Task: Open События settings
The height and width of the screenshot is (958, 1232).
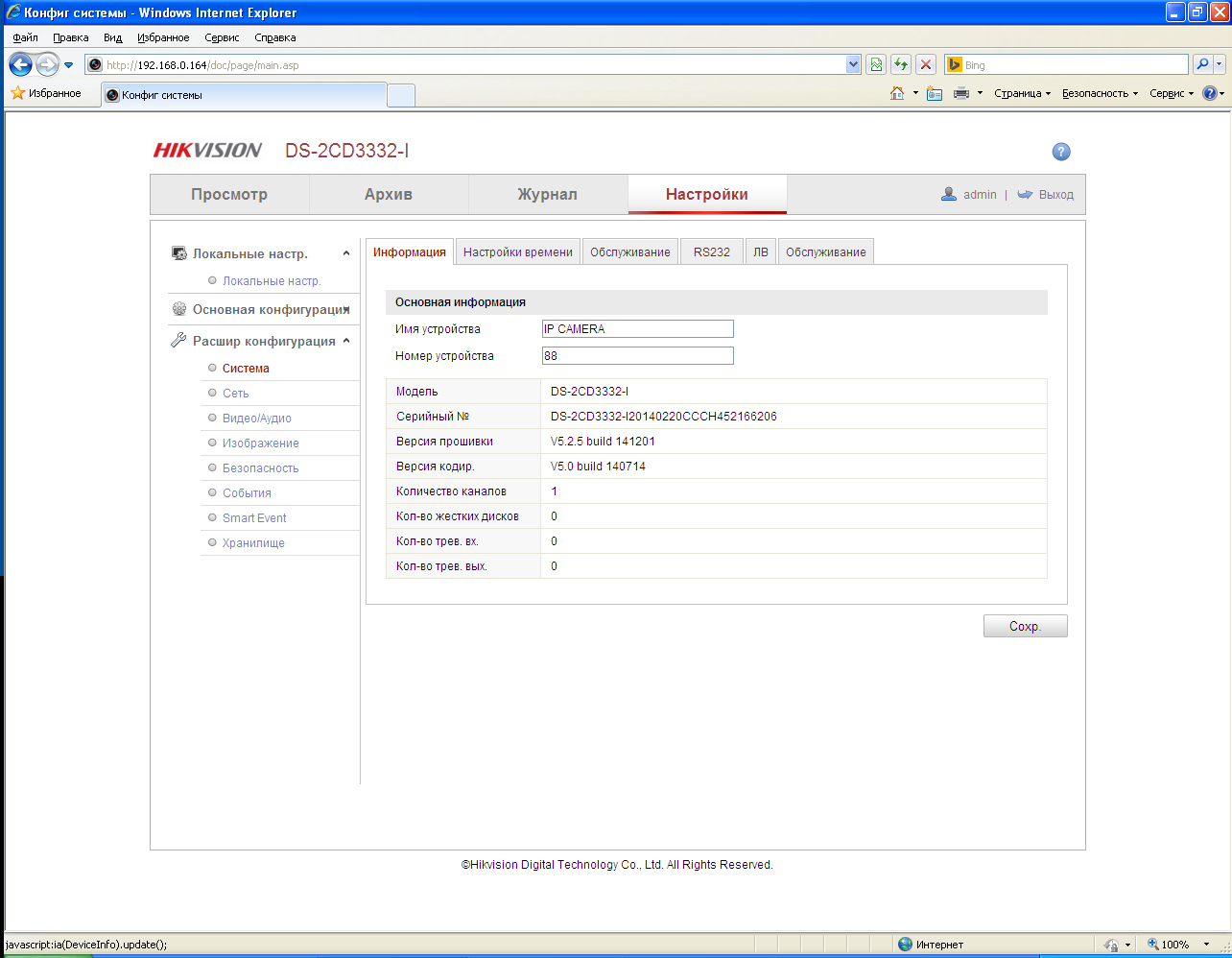Action: (x=247, y=493)
